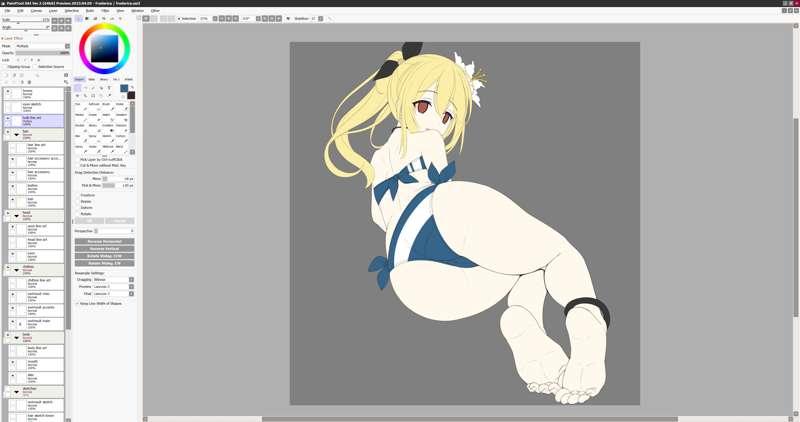Image resolution: width=800 pixels, height=422 pixels.
Task: Choose the Water brush tool
Action: pos(121,107)
